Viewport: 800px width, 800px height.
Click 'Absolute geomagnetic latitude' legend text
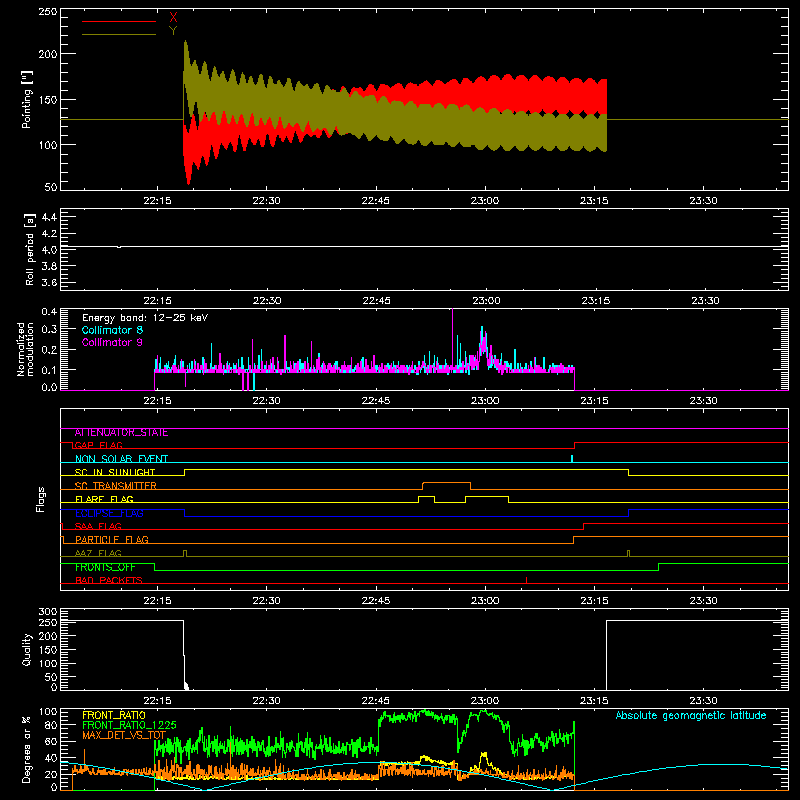[691, 715]
